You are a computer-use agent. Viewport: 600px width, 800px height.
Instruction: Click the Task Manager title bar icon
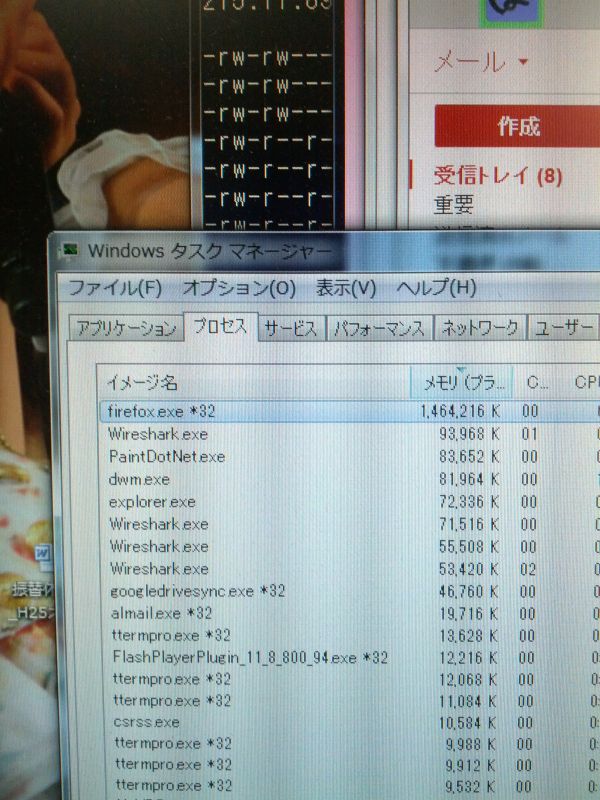click(x=69, y=251)
